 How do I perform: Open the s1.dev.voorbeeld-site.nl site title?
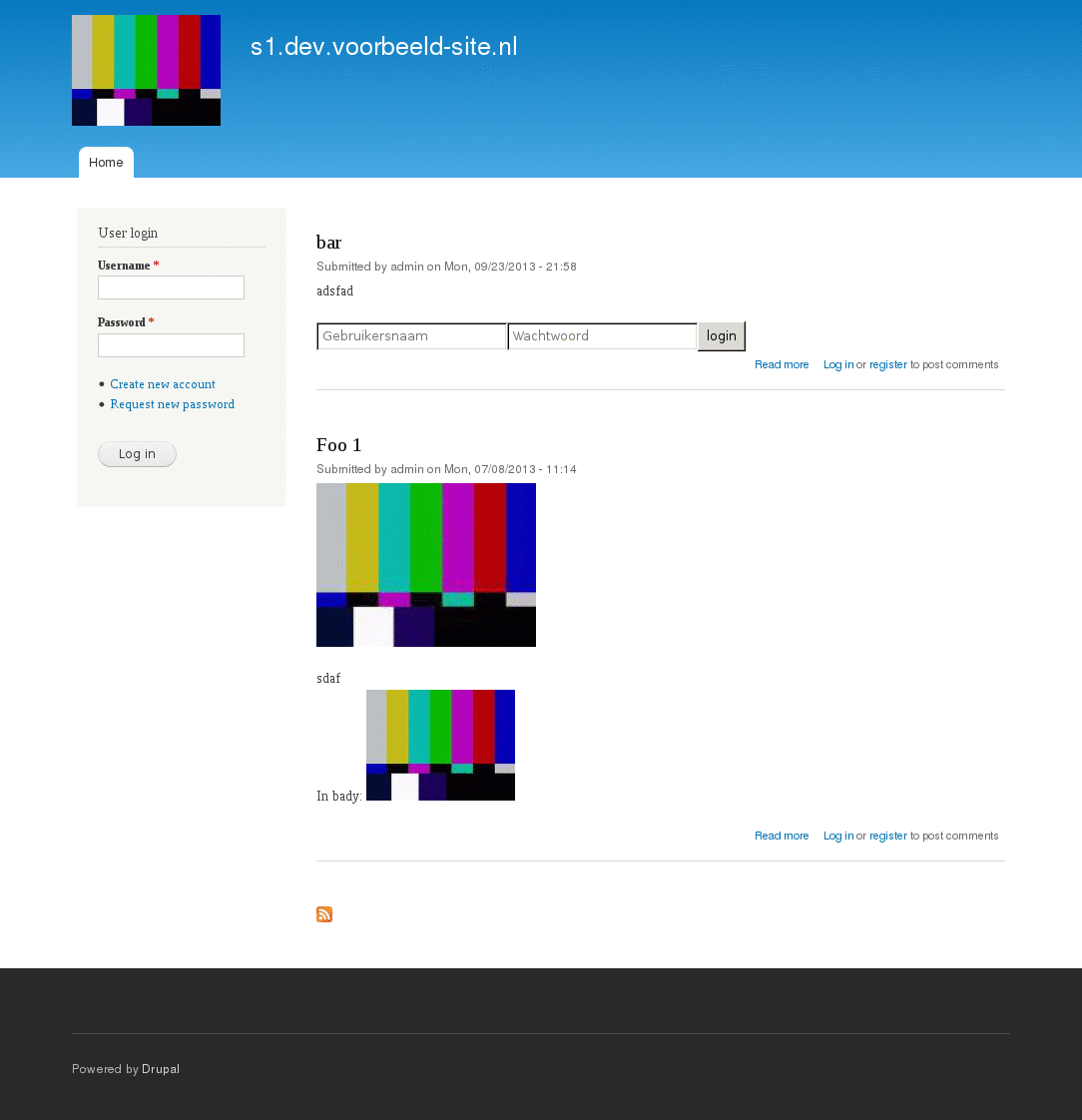[x=383, y=47]
